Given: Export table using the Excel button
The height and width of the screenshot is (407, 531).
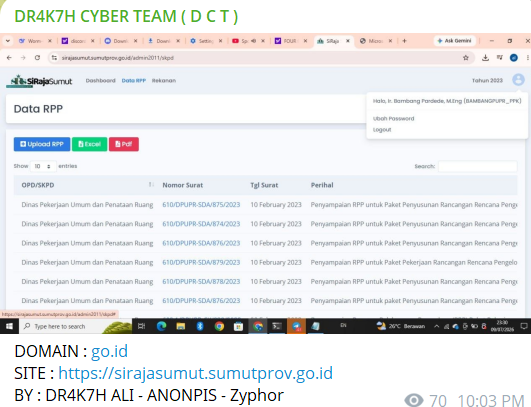Looking at the screenshot, I should [90, 144].
